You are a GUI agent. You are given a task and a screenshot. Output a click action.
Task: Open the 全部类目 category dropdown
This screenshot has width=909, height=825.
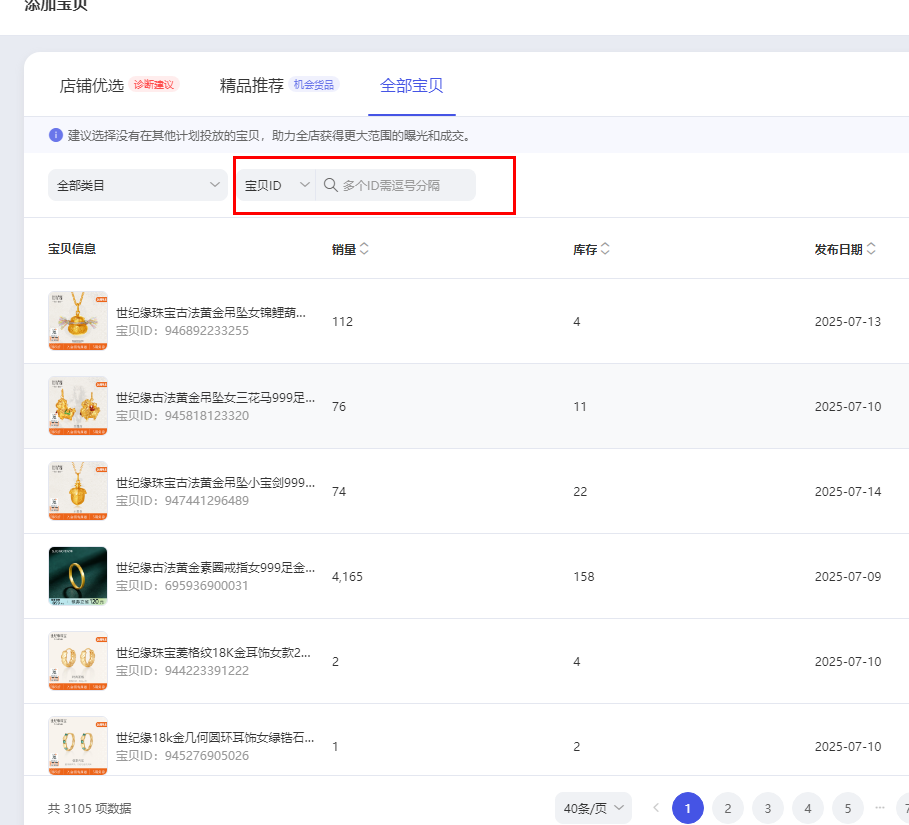(x=138, y=185)
